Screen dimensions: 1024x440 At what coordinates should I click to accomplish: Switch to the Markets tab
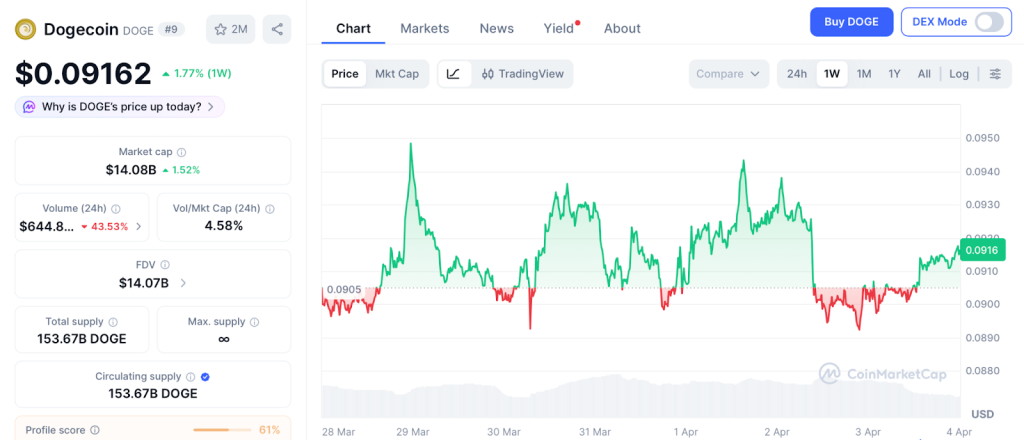point(425,28)
